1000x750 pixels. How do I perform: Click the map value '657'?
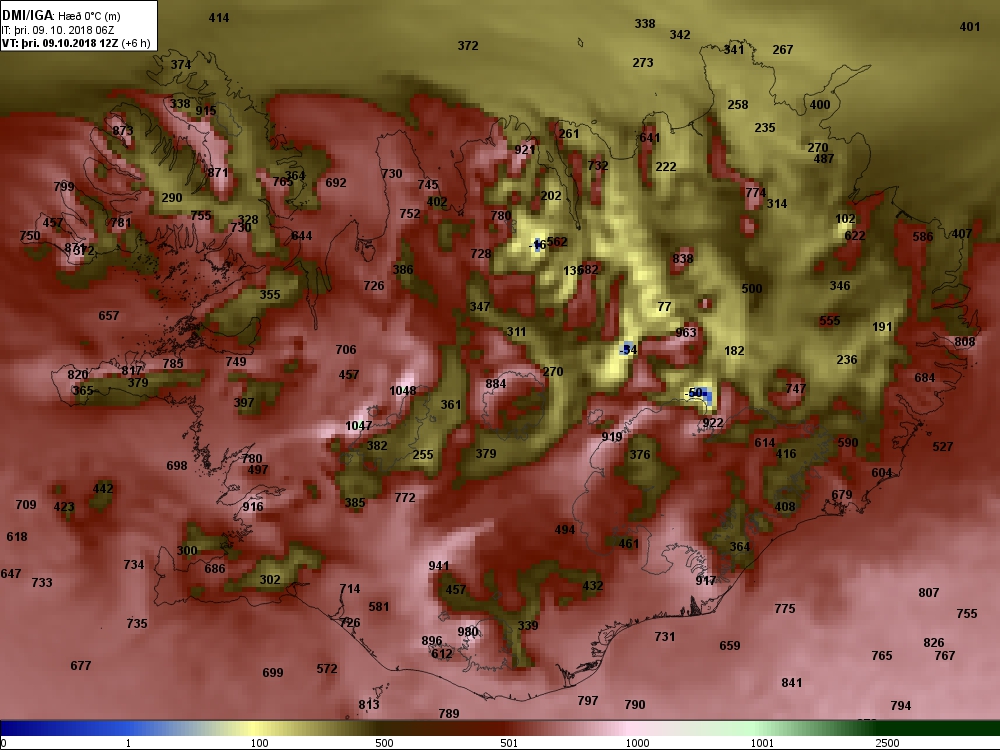(108, 316)
